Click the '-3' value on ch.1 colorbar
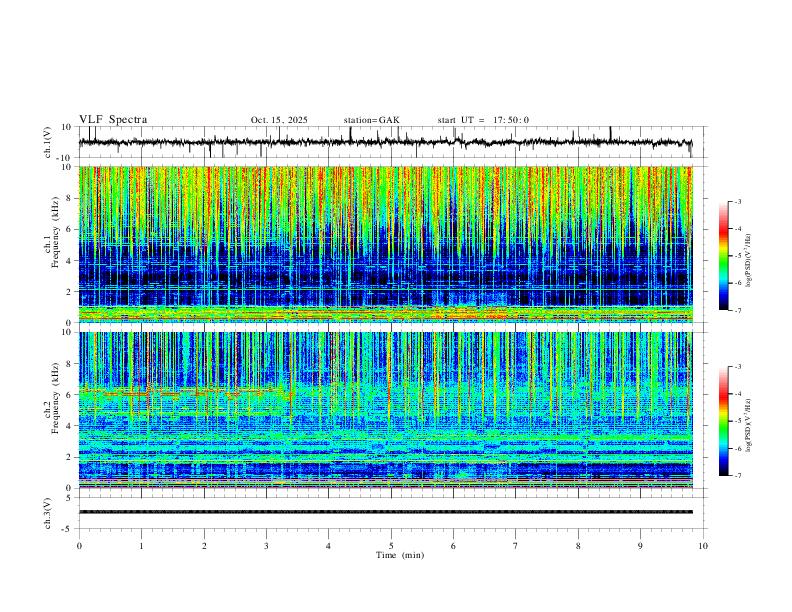This screenshot has height=612, width=792. point(737,201)
